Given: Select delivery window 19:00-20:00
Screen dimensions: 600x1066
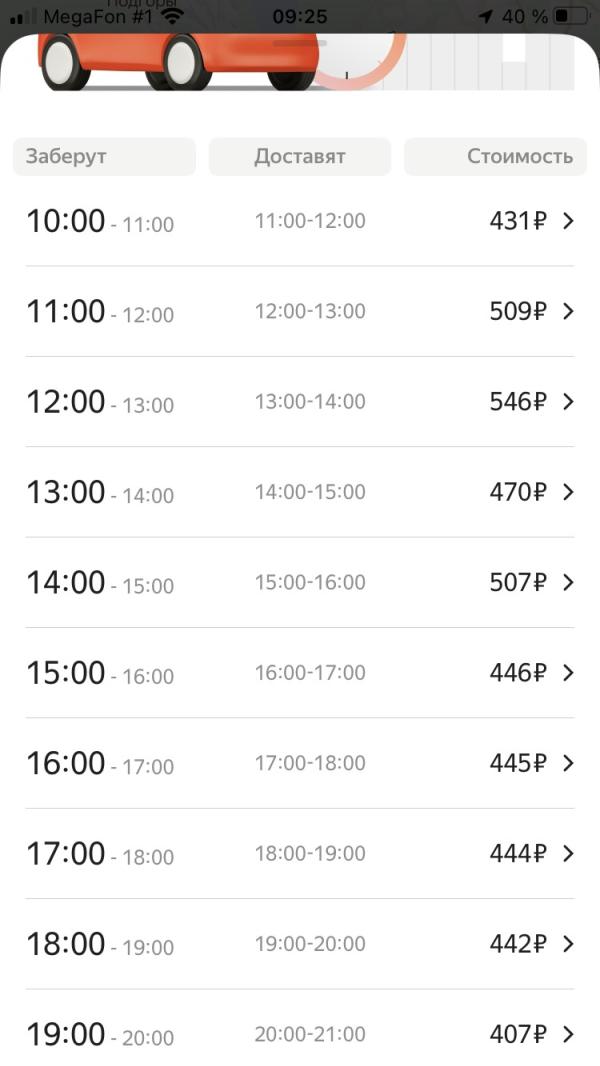Looking at the screenshot, I should (x=310, y=944).
